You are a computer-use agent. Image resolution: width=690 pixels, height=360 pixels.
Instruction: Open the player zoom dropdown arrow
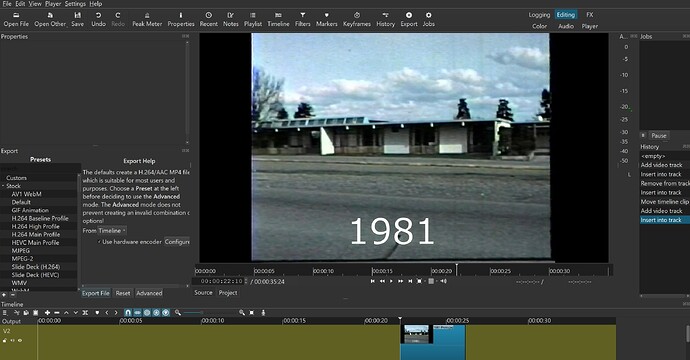(x=426, y=281)
